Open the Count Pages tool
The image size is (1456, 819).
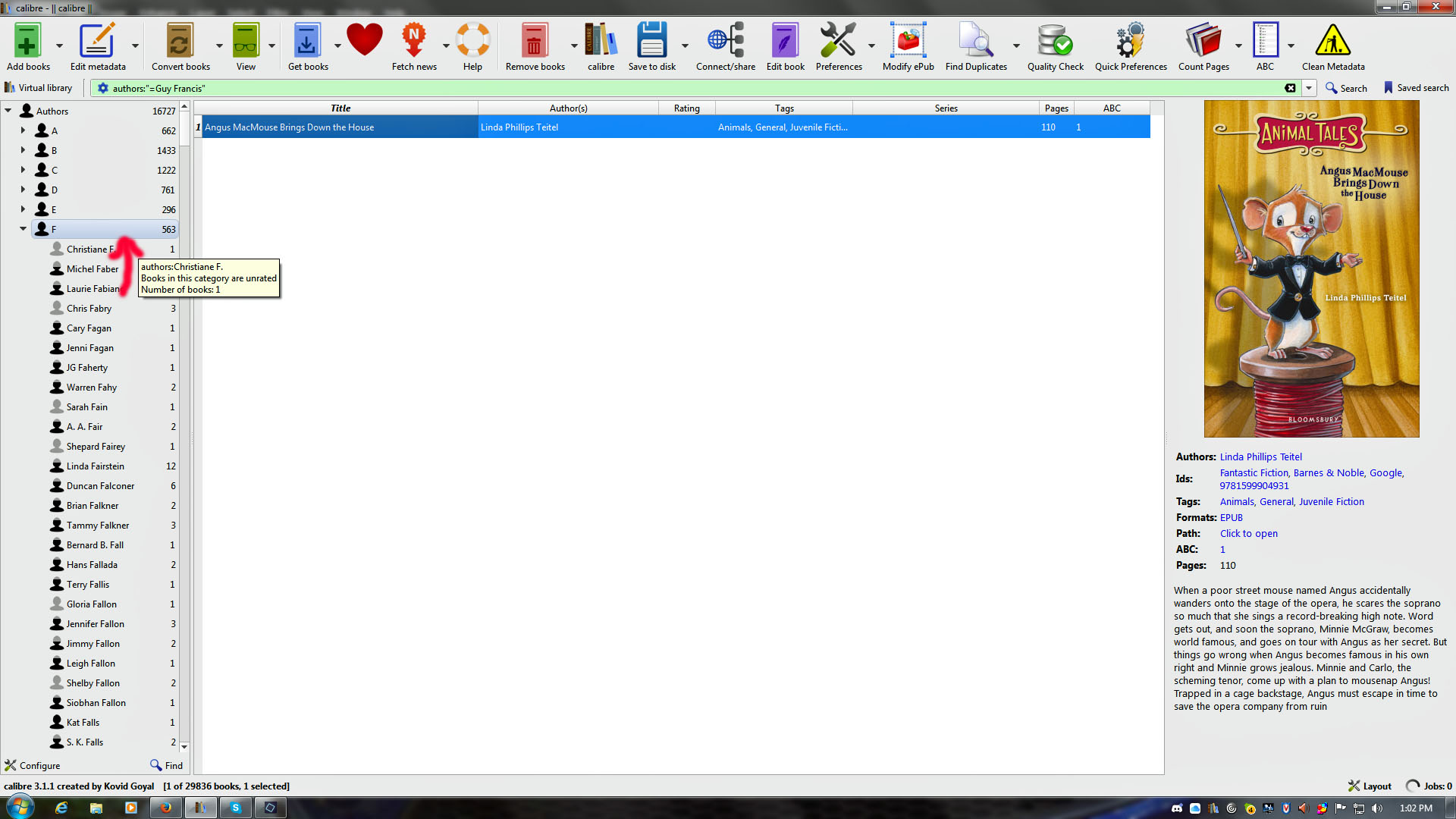[1203, 42]
